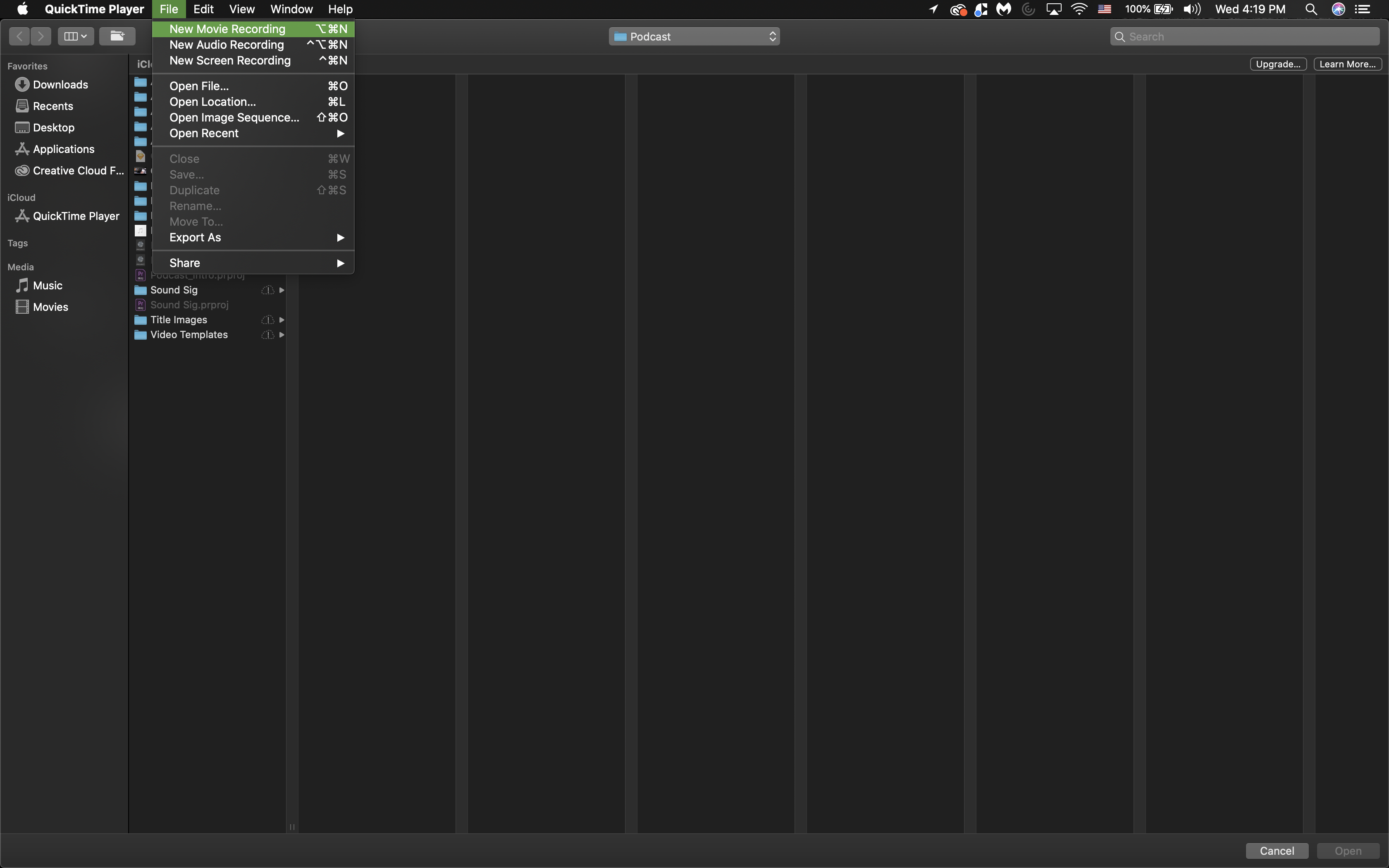
Task: Choose New Screen Recording menu item
Action: click(x=229, y=60)
